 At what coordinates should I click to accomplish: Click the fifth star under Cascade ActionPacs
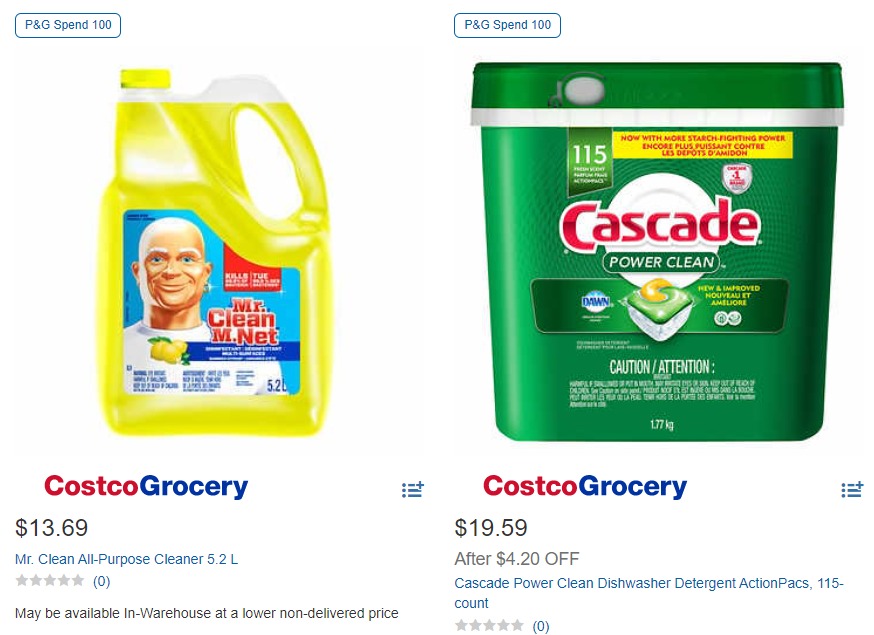coord(517,626)
